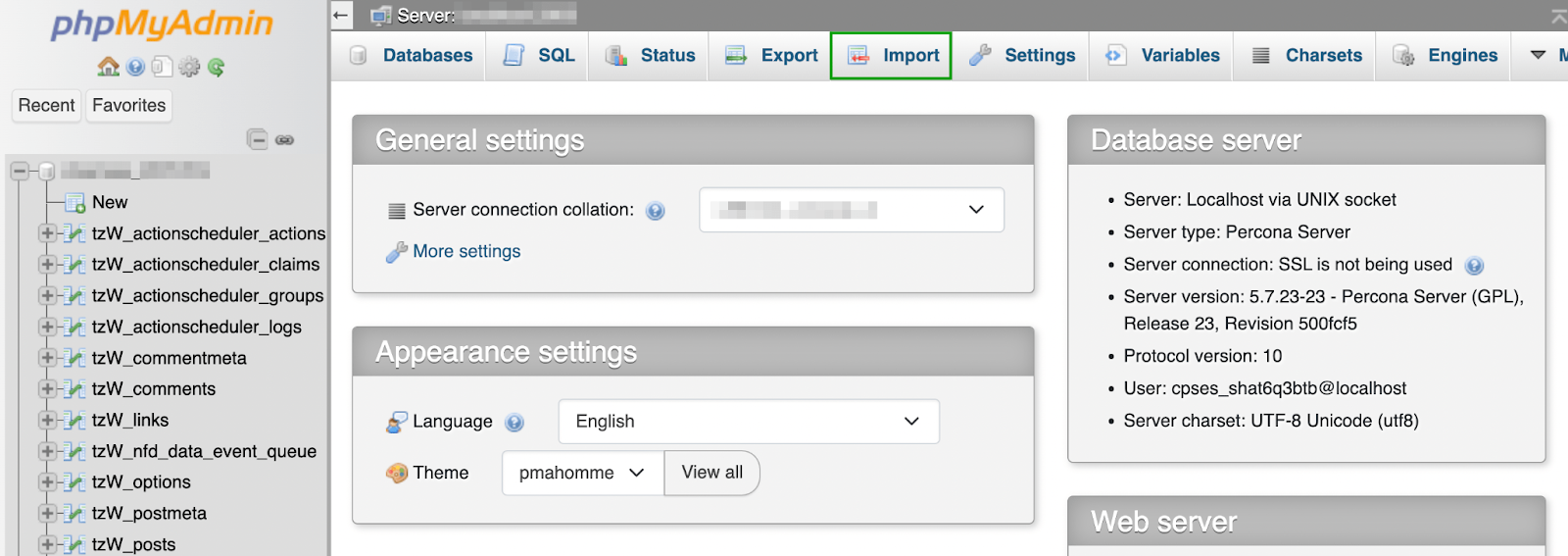1568x556 pixels.
Task: Click the Home icon under phpMyAdmin logo
Action: tap(108, 67)
